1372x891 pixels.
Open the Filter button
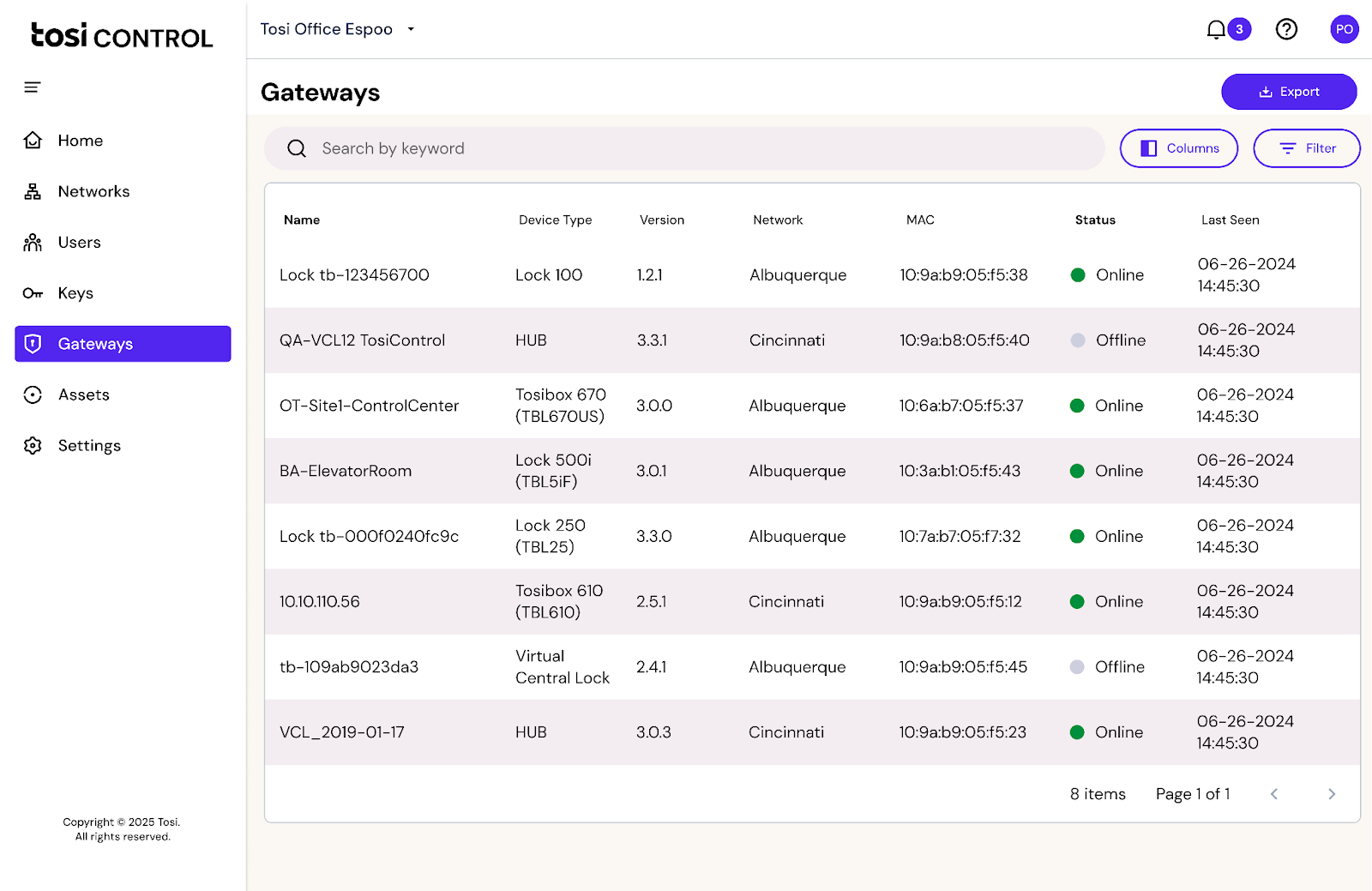click(1307, 148)
